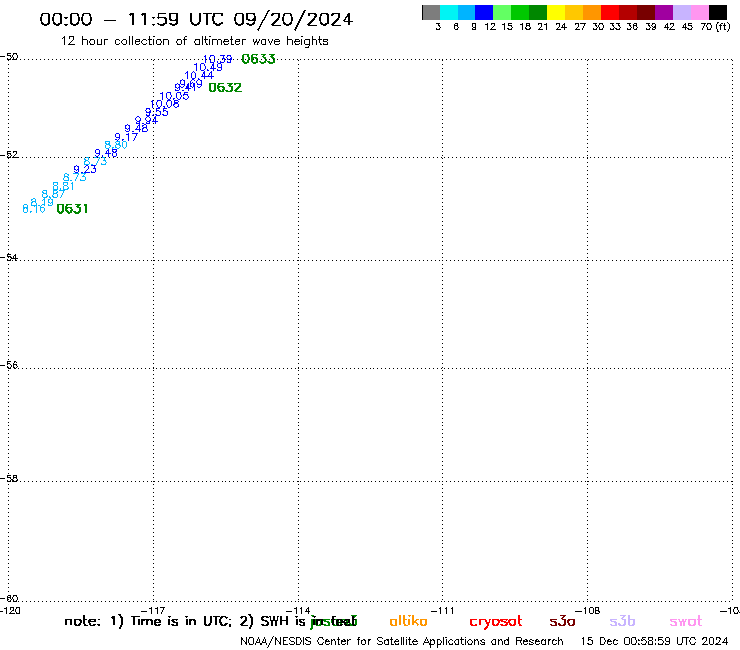Click the lavender swatch in the color bar

tap(681, 12)
